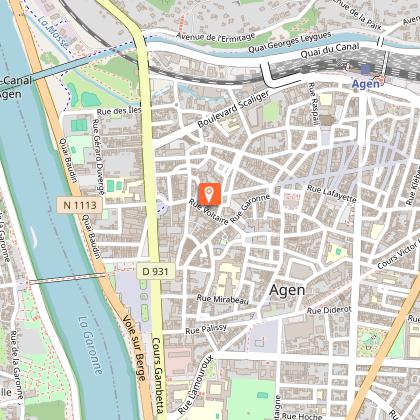This screenshot has width=420, height=420.
Task: Click the blue Agen train station icon
Action: pyautogui.click(x=366, y=70)
